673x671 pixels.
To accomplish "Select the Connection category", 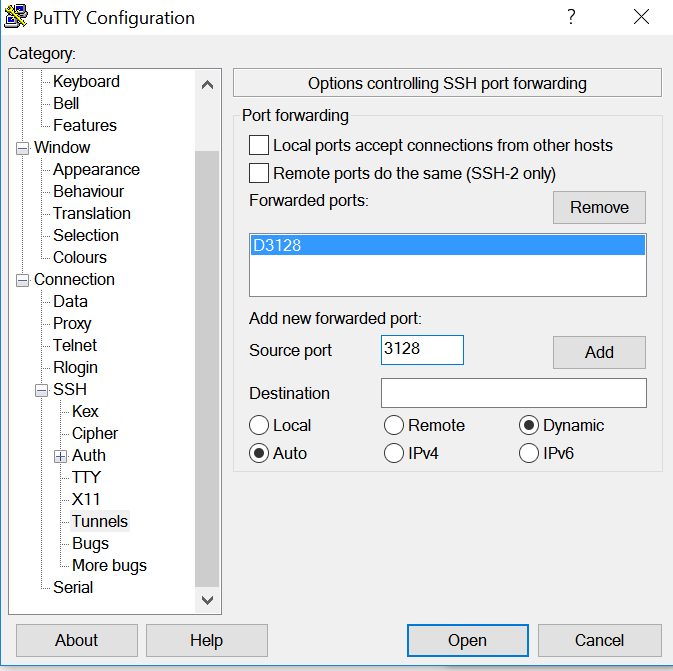I will 74,279.
